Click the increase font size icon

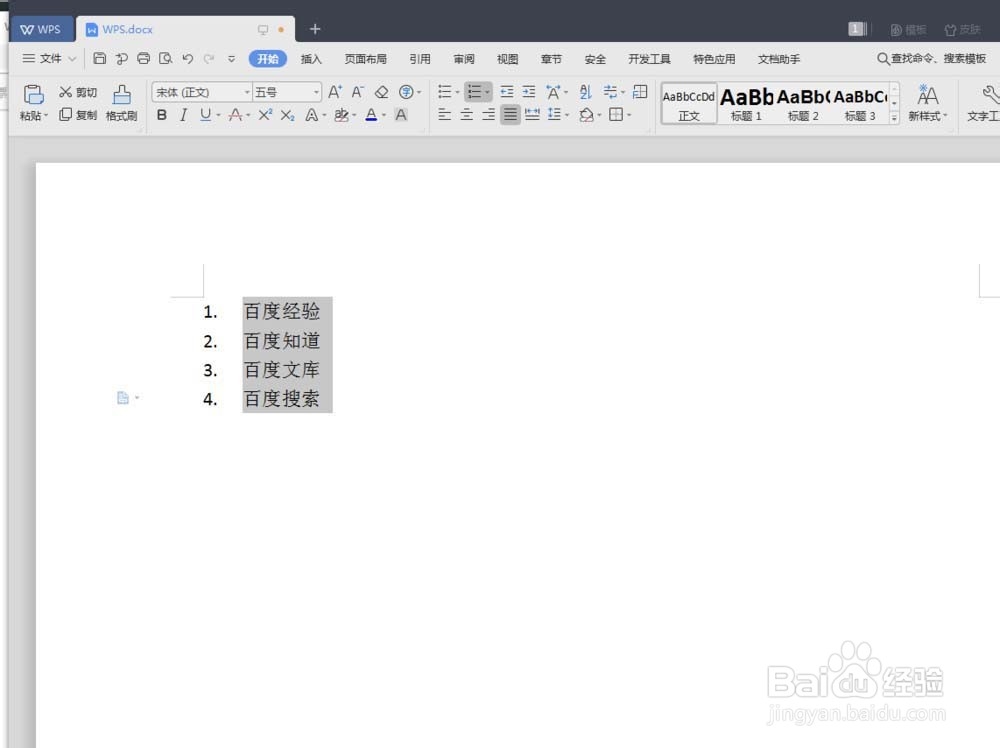[335, 92]
